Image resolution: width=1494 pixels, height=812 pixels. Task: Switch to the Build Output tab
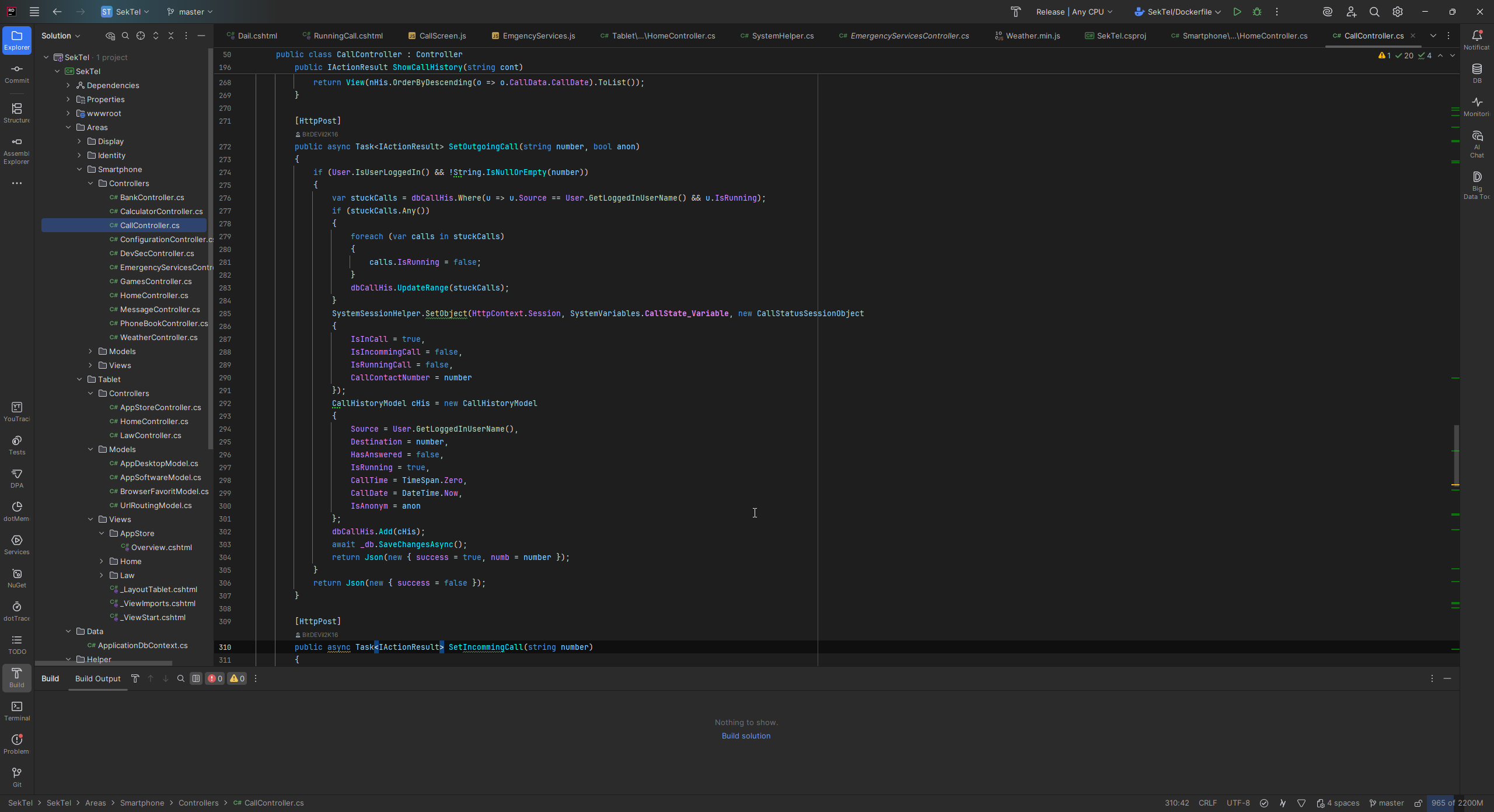click(x=97, y=678)
